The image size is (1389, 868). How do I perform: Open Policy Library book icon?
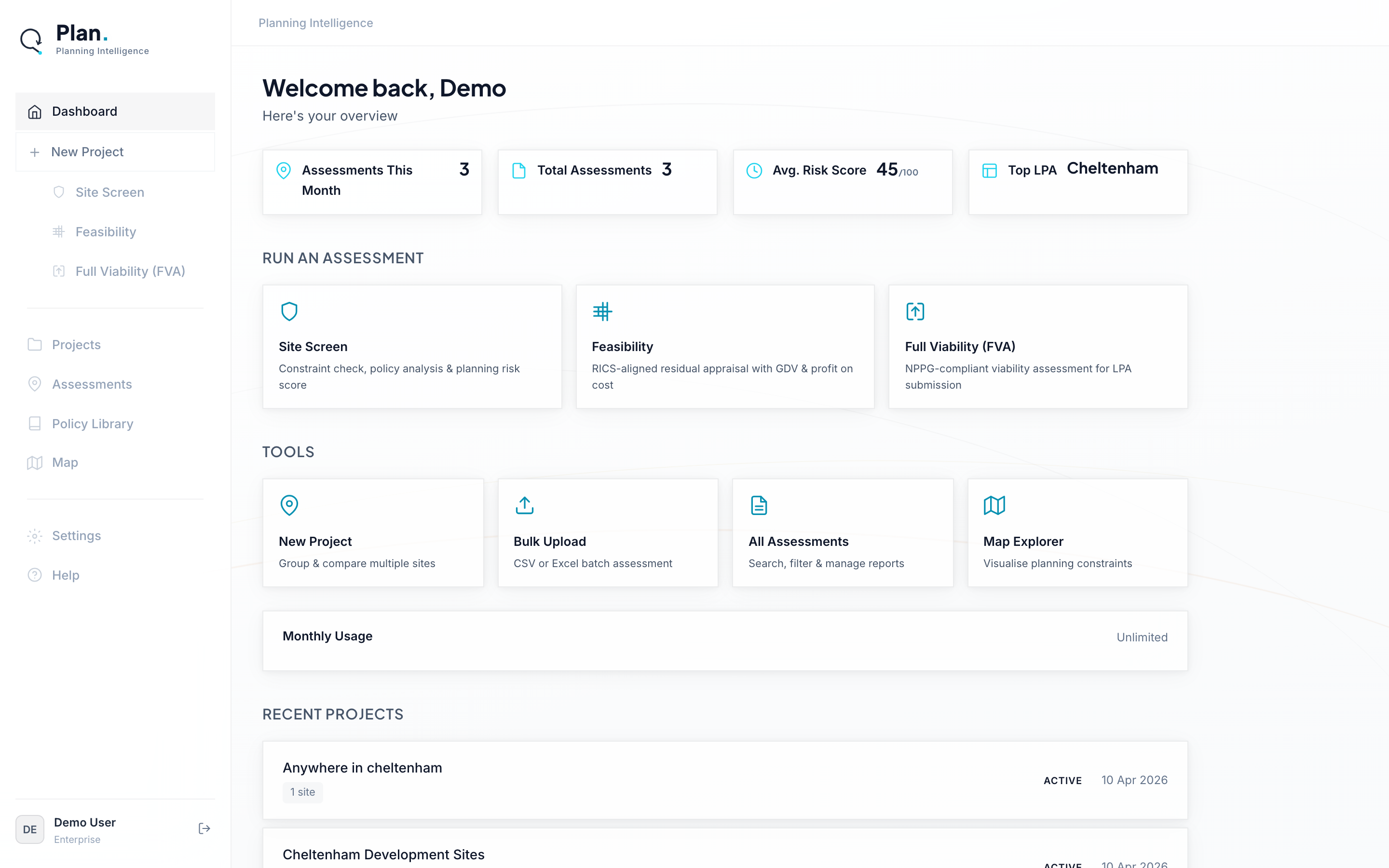tap(34, 423)
